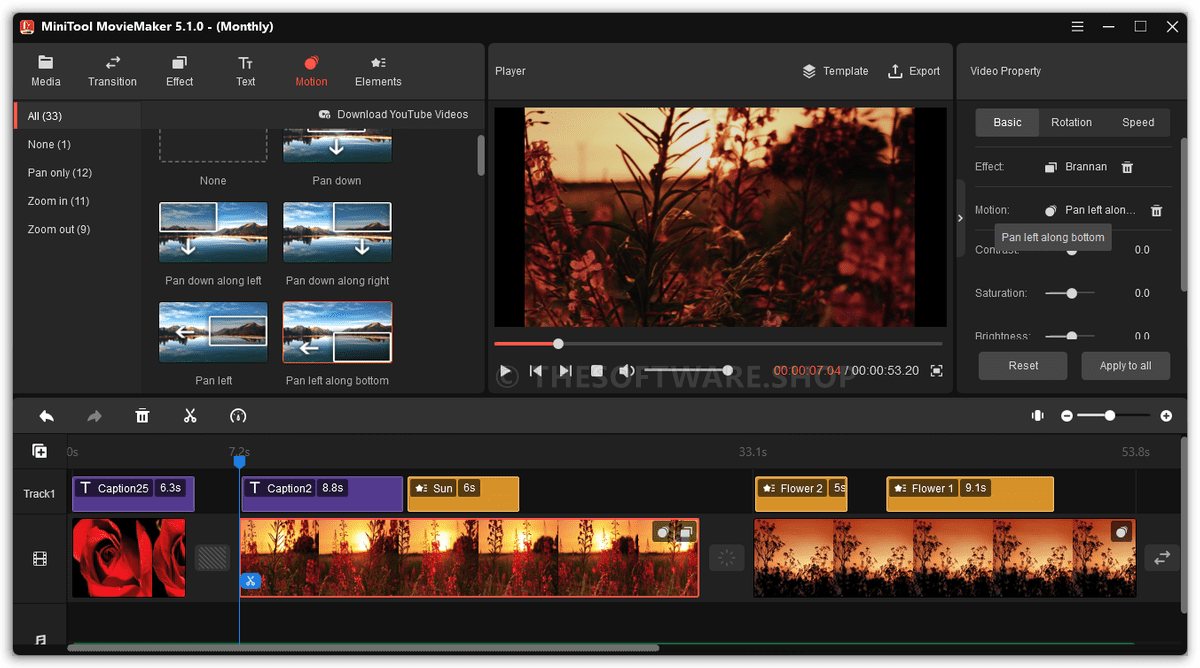The width and height of the screenshot is (1200, 668).
Task: Delete the Pan left along bottom motion
Action: [x=1156, y=211]
